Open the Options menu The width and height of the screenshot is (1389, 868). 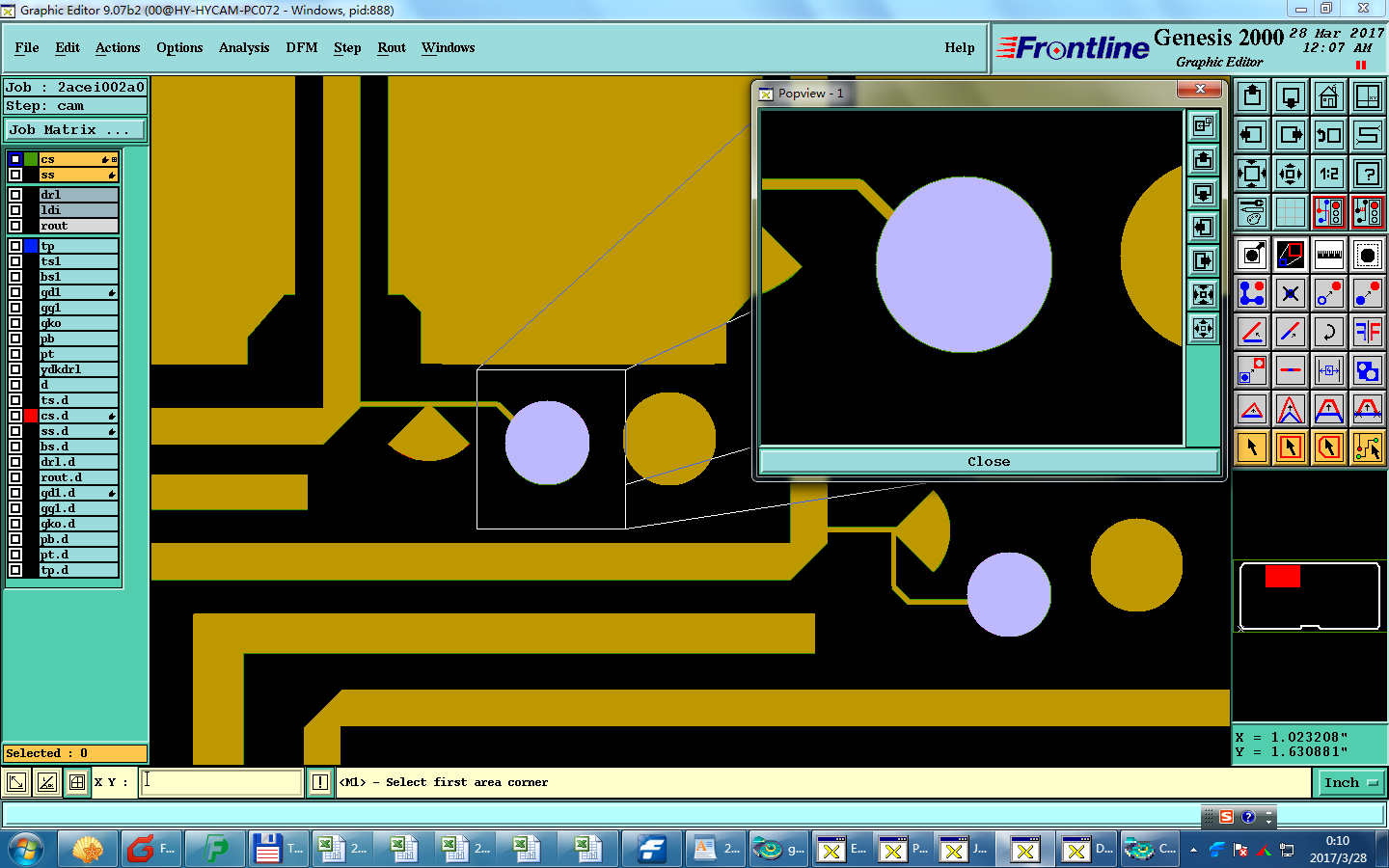click(x=179, y=47)
